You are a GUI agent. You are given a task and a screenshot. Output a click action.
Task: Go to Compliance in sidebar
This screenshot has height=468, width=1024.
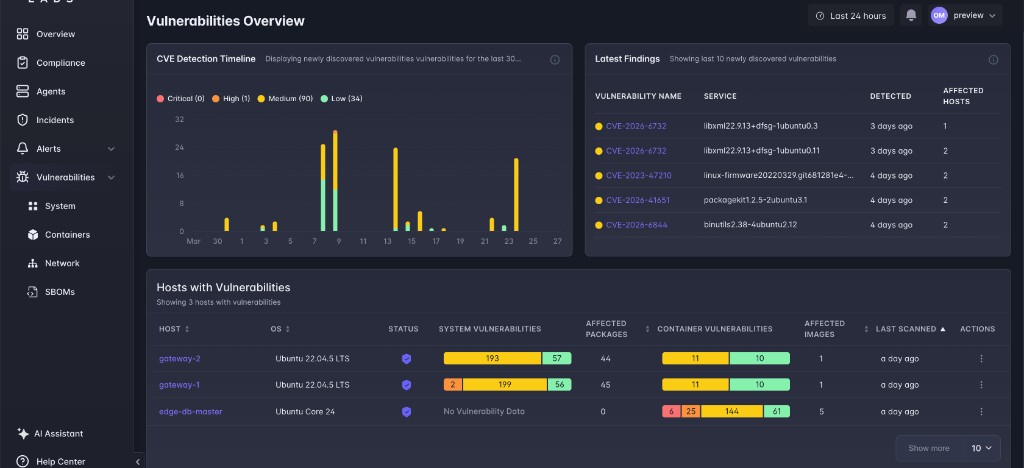point(61,63)
